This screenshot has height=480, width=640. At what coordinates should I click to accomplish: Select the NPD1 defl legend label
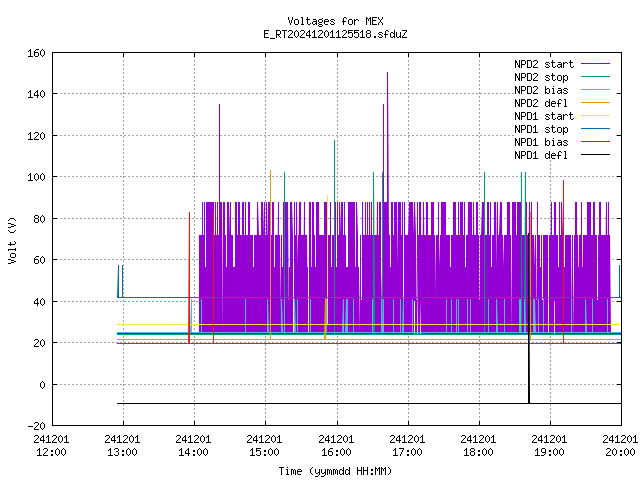(x=541, y=155)
